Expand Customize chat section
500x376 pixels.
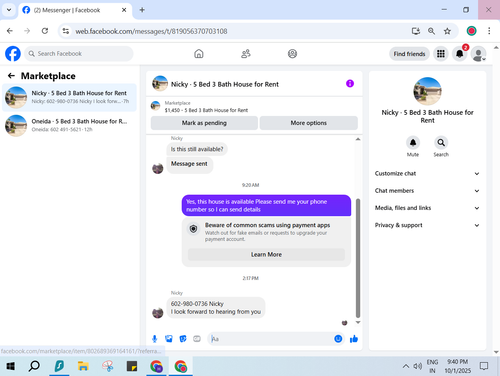(x=427, y=173)
